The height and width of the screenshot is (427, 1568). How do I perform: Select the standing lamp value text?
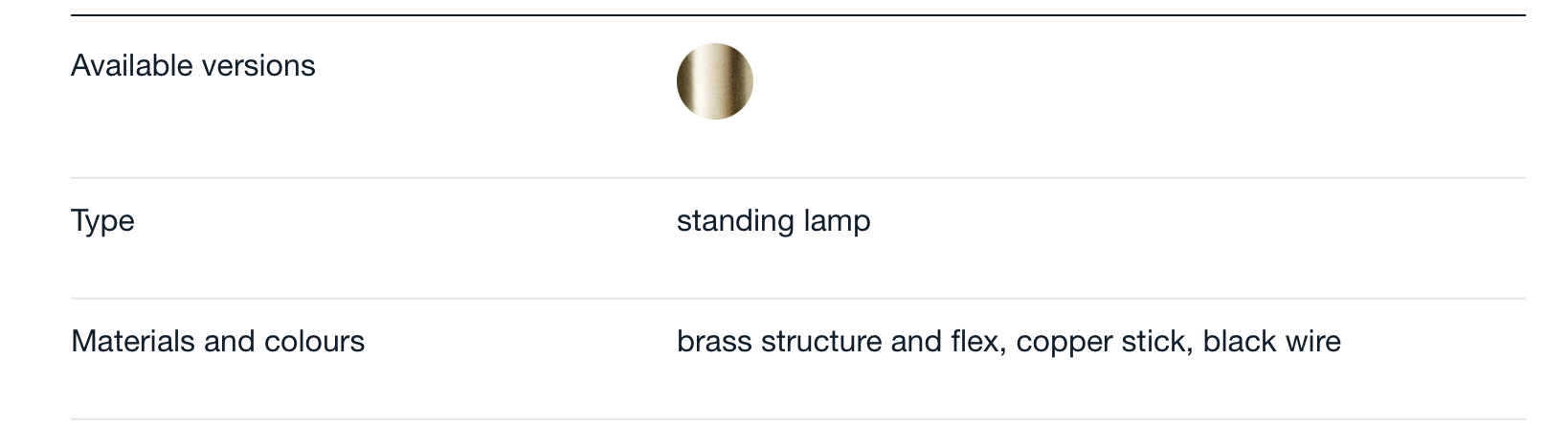pyautogui.click(x=773, y=222)
